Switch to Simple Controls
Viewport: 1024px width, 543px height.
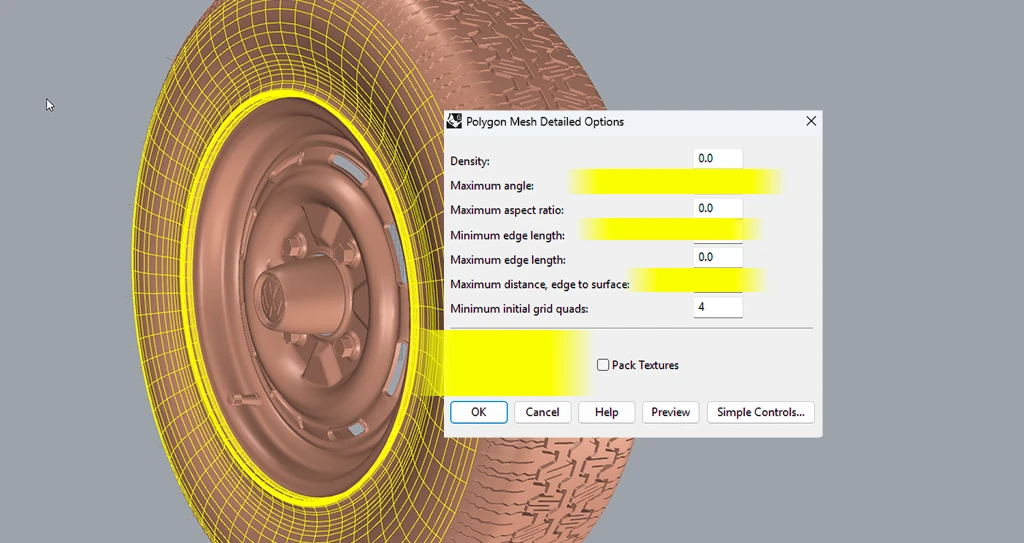(760, 412)
